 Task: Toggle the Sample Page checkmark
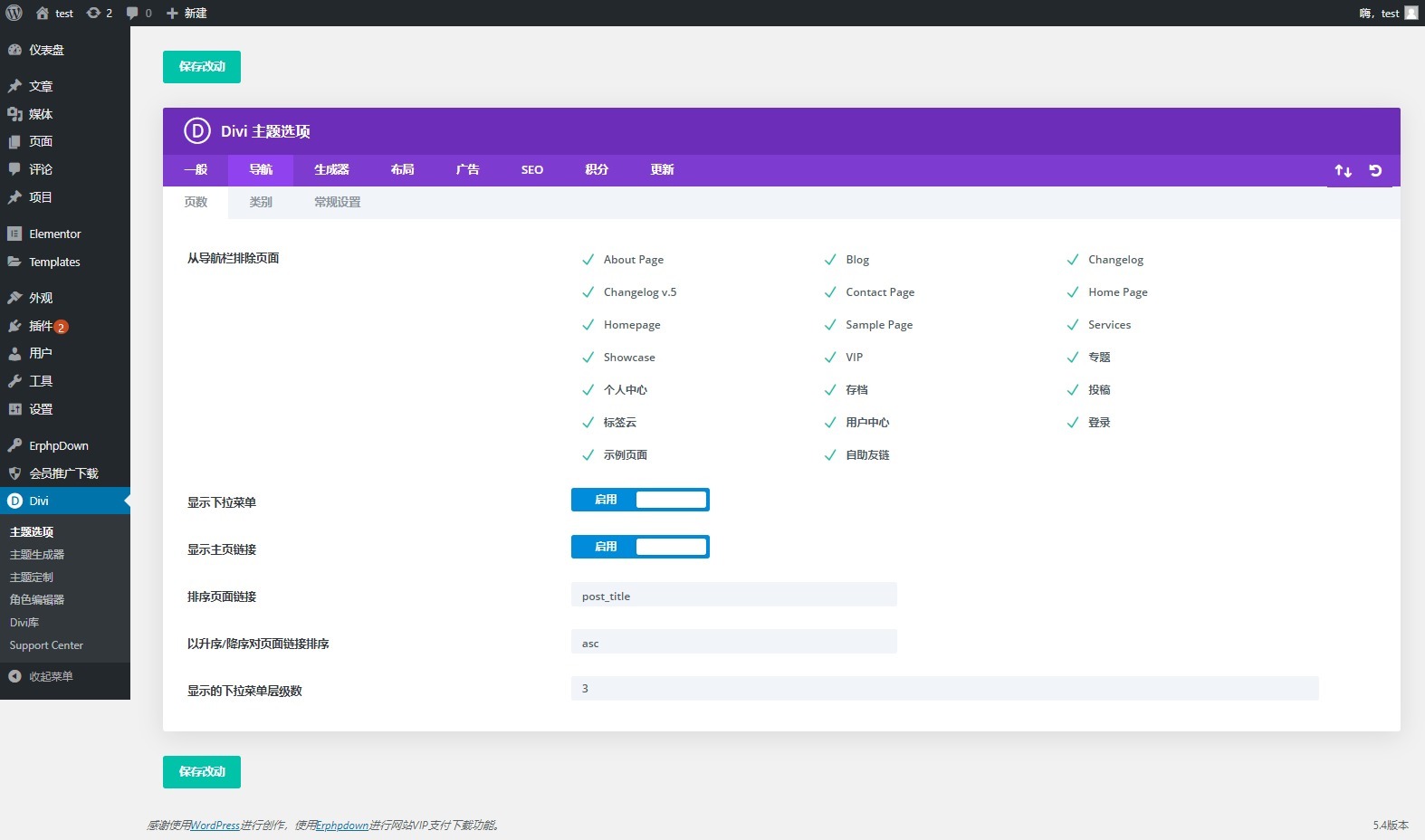830,325
